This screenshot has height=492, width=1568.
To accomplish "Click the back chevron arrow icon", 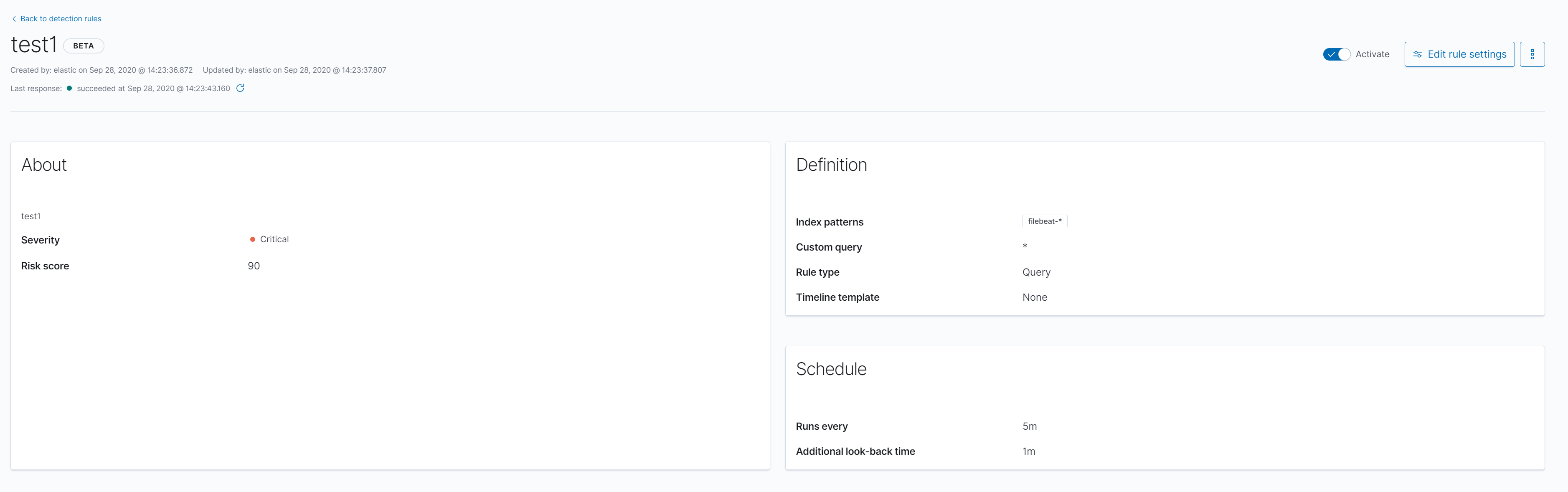I will tap(14, 19).
